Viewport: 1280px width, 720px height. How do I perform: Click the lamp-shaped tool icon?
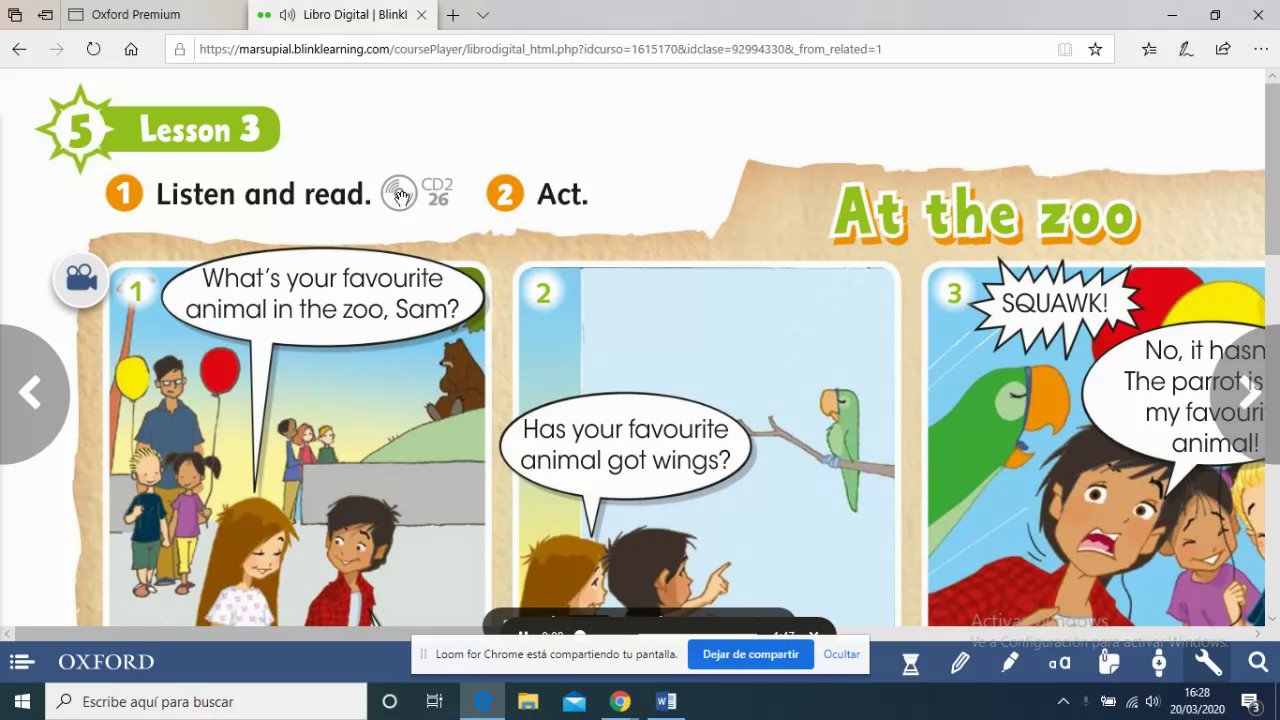(x=1159, y=662)
